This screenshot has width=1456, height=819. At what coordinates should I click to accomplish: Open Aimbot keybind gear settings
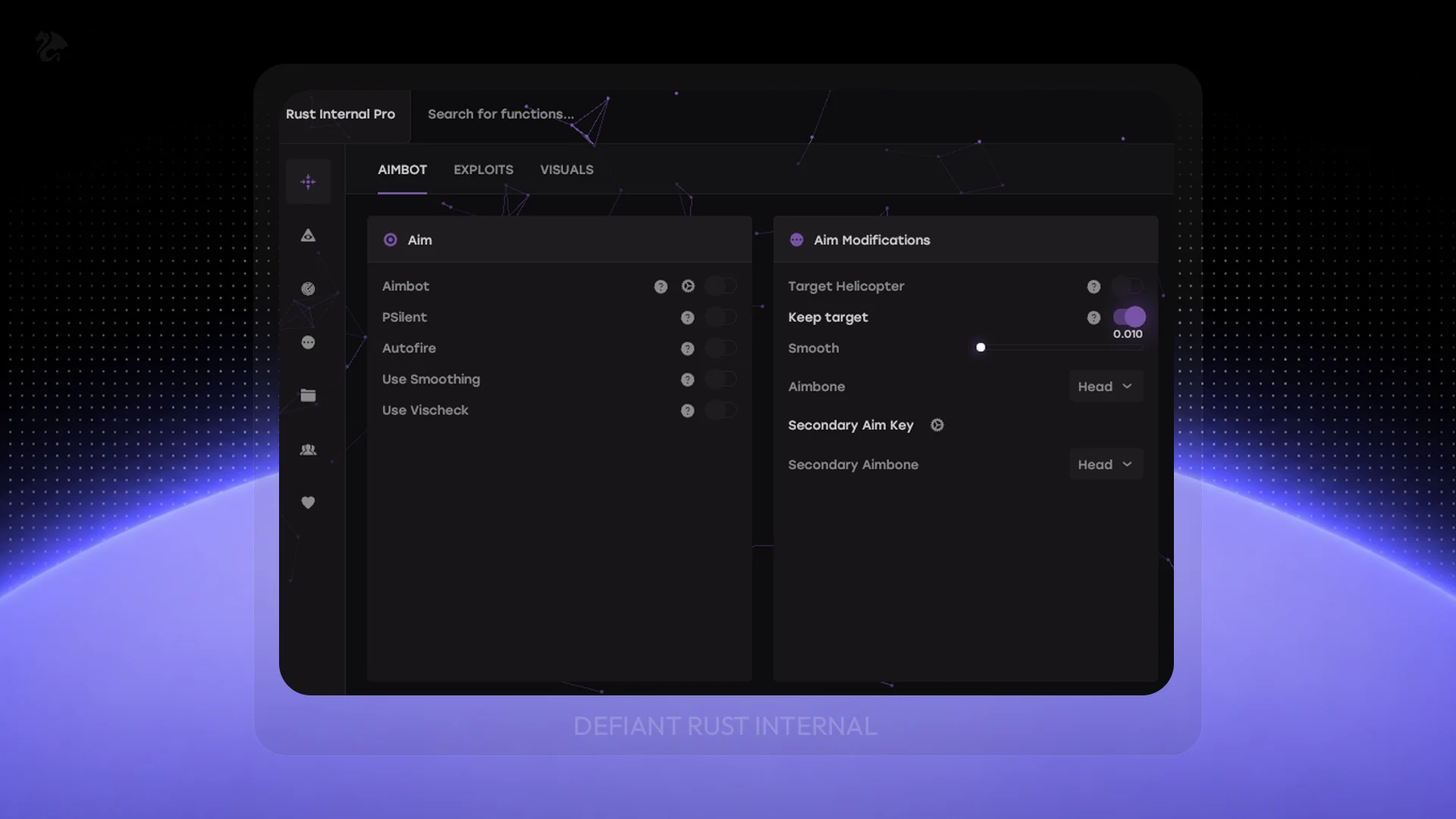coord(688,287)
